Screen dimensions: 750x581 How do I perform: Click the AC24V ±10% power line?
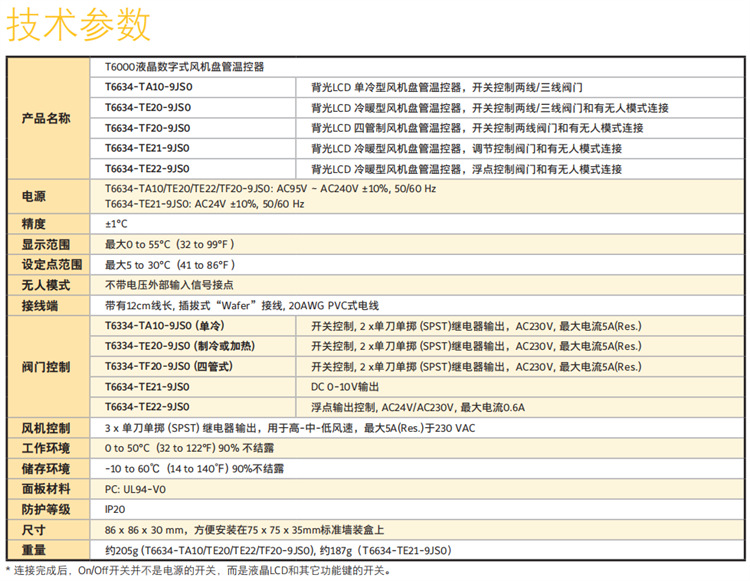205,204
